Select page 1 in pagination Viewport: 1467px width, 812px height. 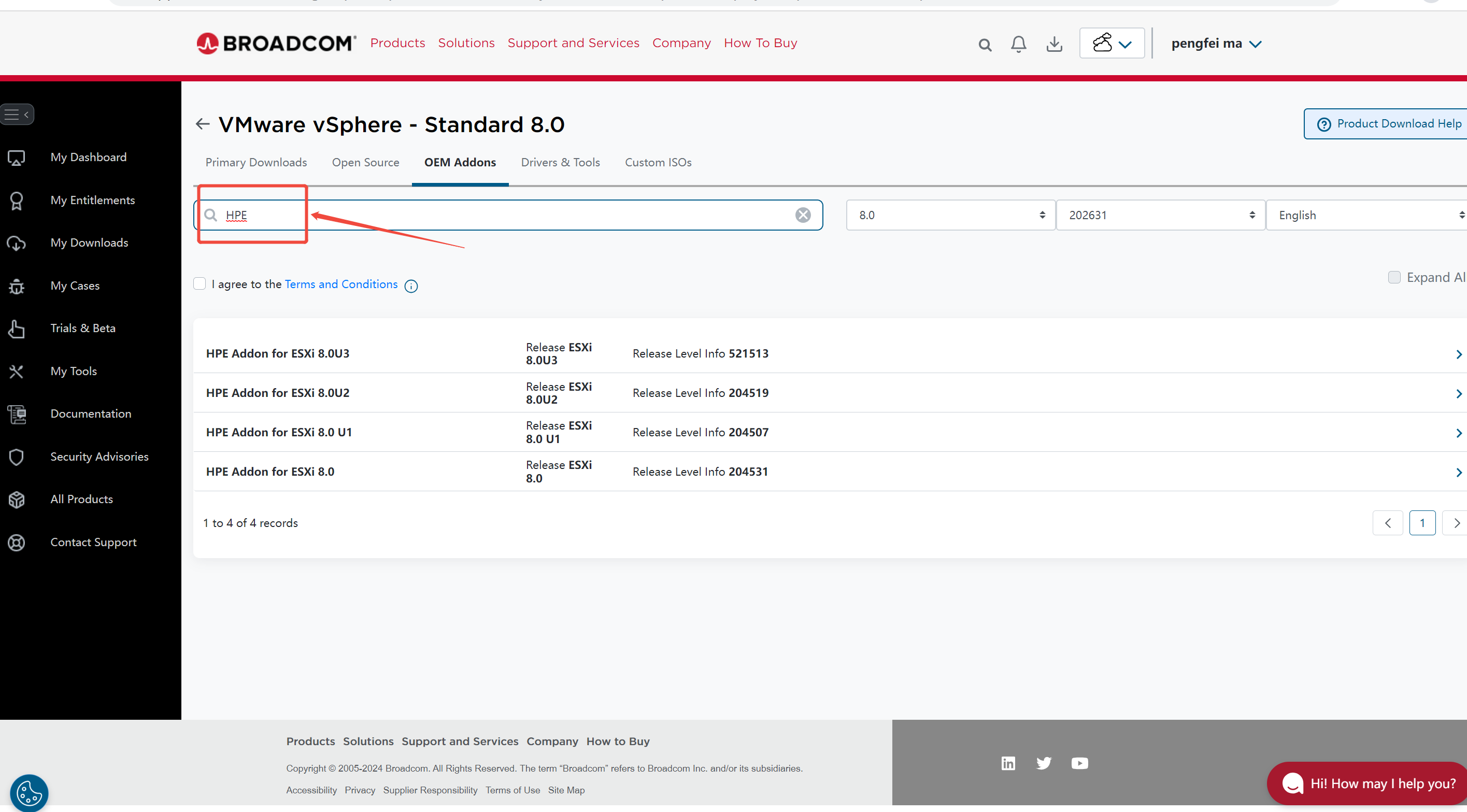(x=1422, y=523)
